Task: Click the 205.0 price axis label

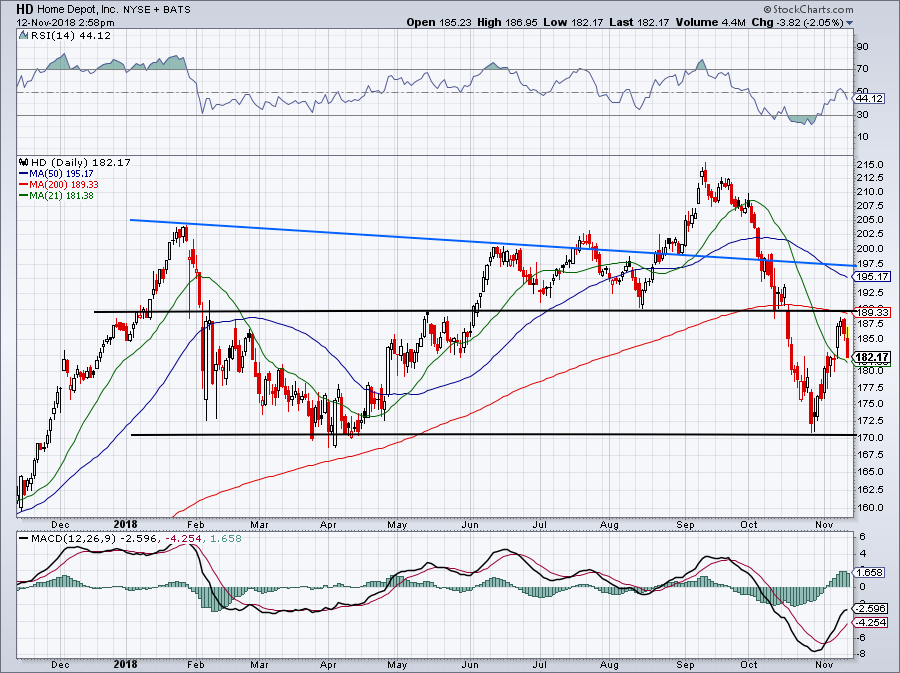Action: pos(869,220)
